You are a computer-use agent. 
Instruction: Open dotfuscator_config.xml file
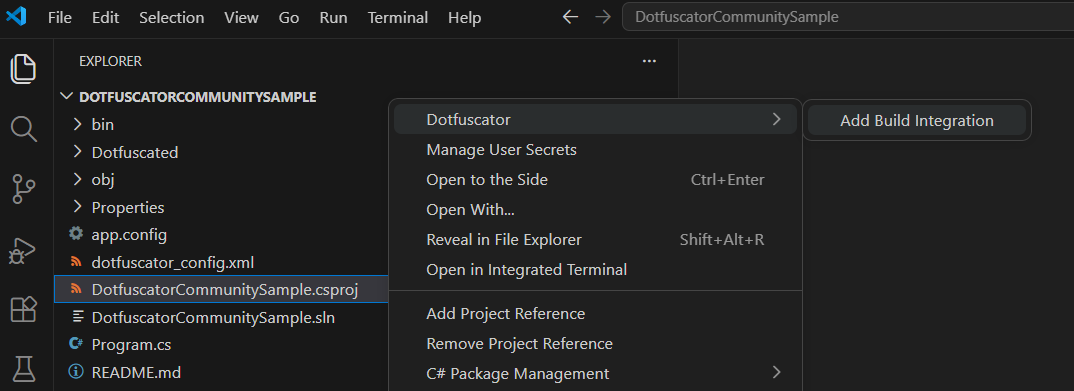(173, 262)
